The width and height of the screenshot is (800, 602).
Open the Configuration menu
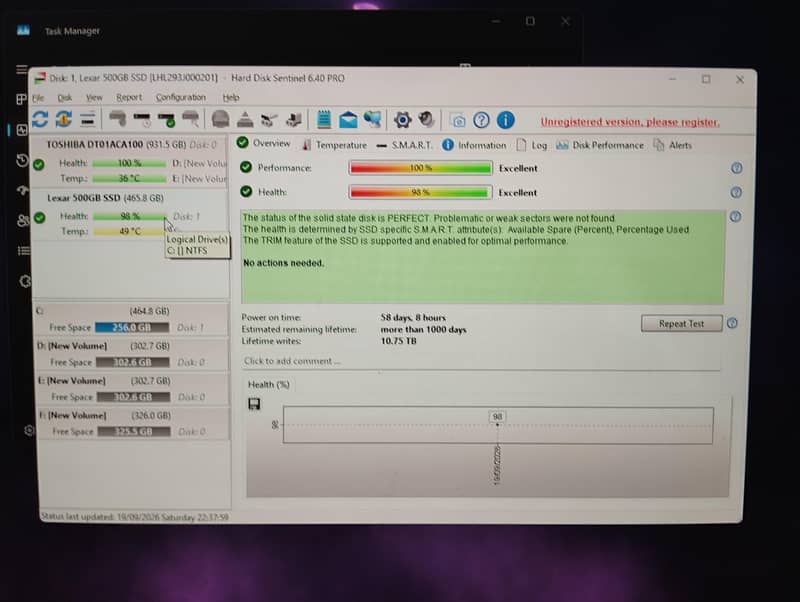coord(181,97)
